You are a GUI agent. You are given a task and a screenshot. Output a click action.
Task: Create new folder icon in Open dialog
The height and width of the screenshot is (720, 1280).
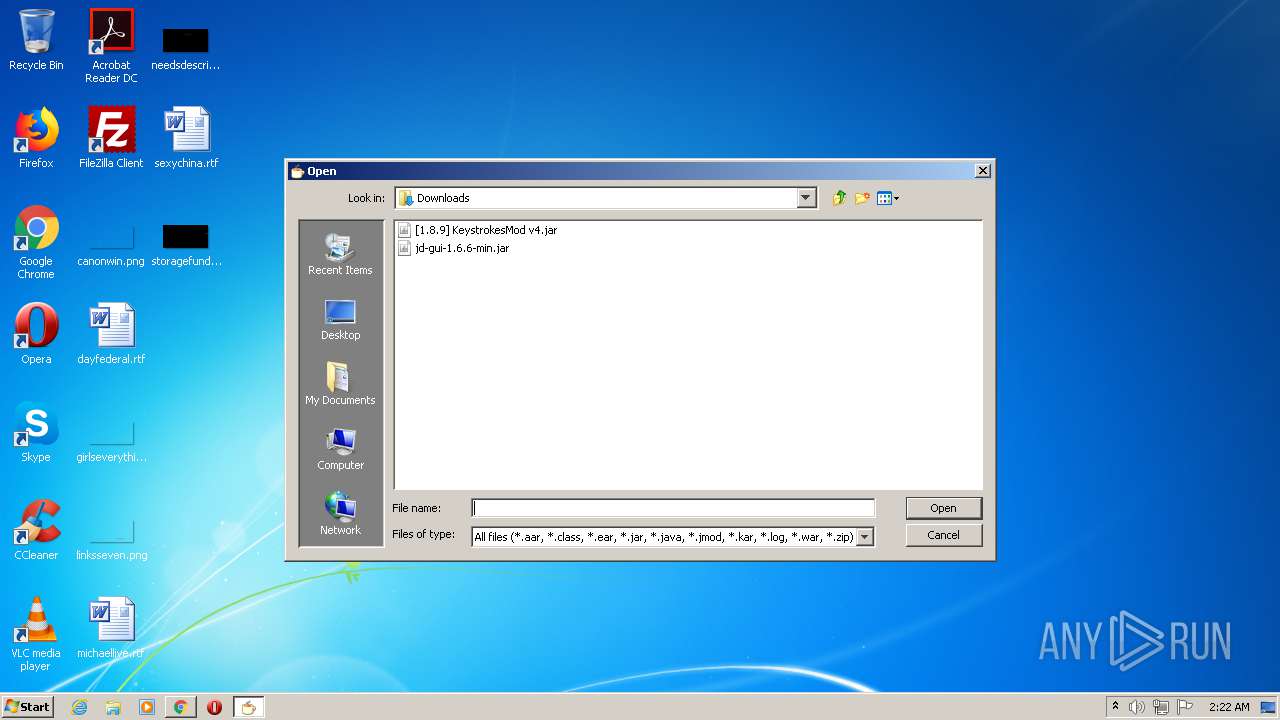coord(862,198)
